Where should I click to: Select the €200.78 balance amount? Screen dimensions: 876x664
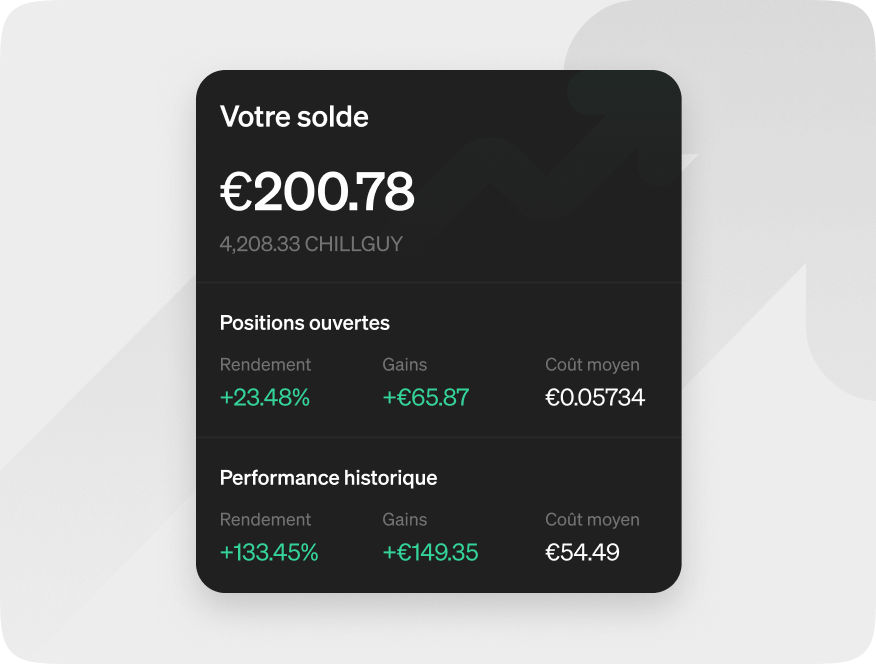pos(317,192)
